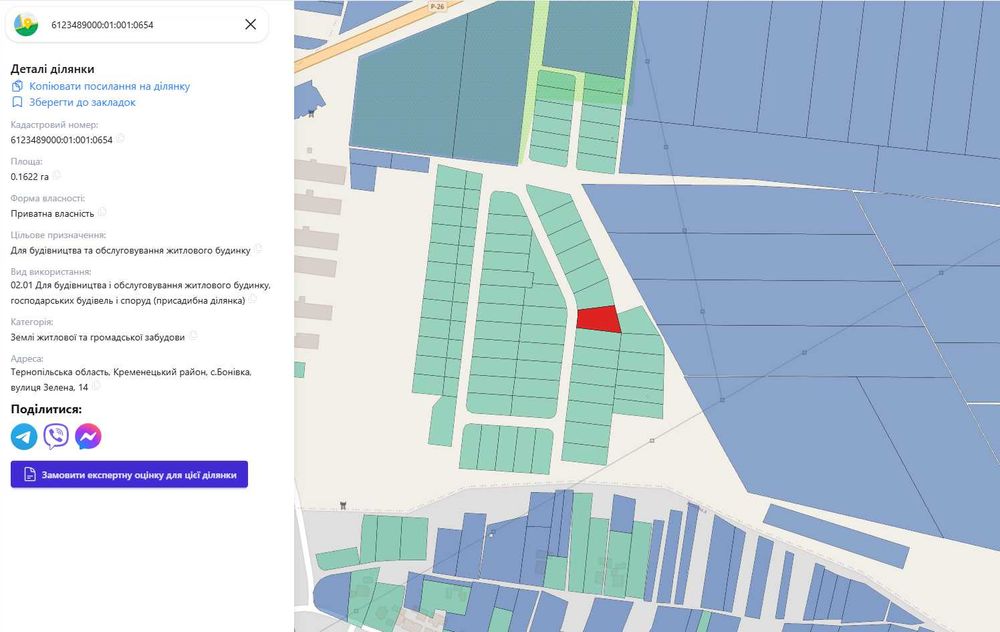Click the cadastral number search input
Screen dimensions: 1000x632
coord(140,24)
